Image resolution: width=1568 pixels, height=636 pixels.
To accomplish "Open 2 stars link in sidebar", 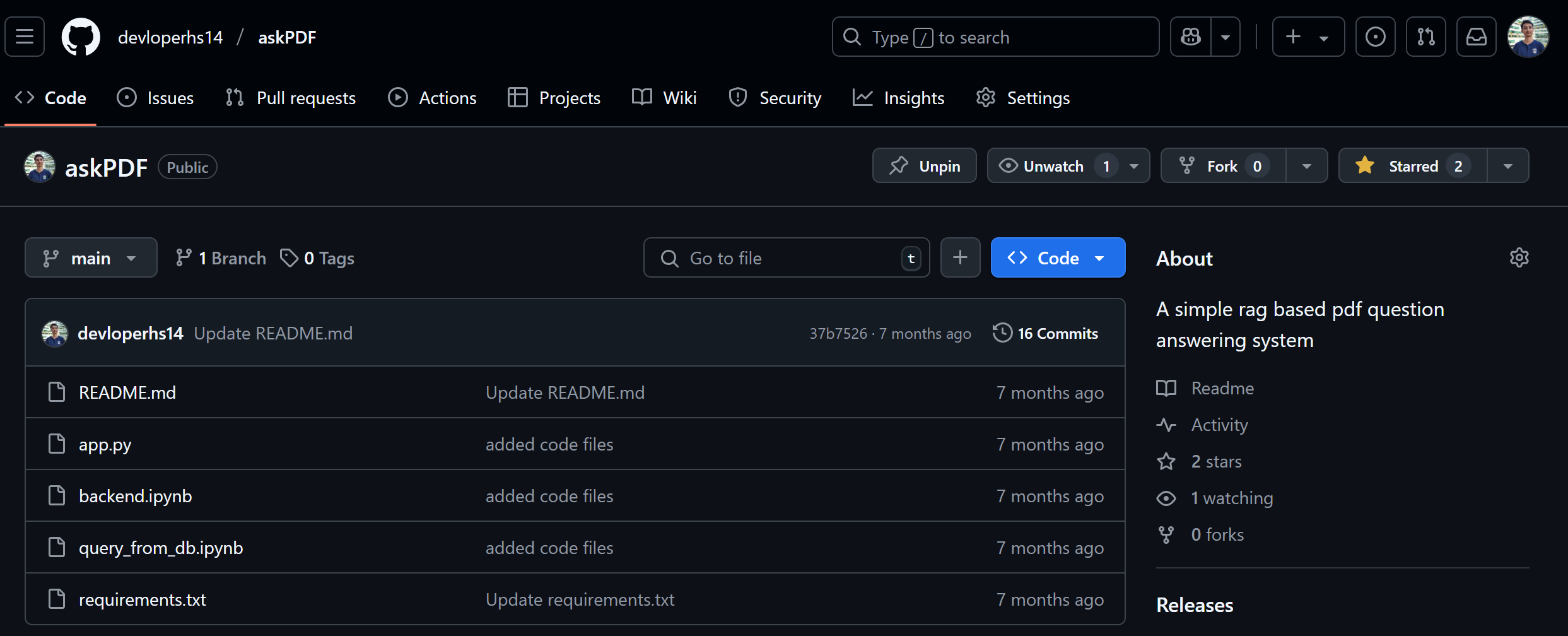I will 1199,461.
